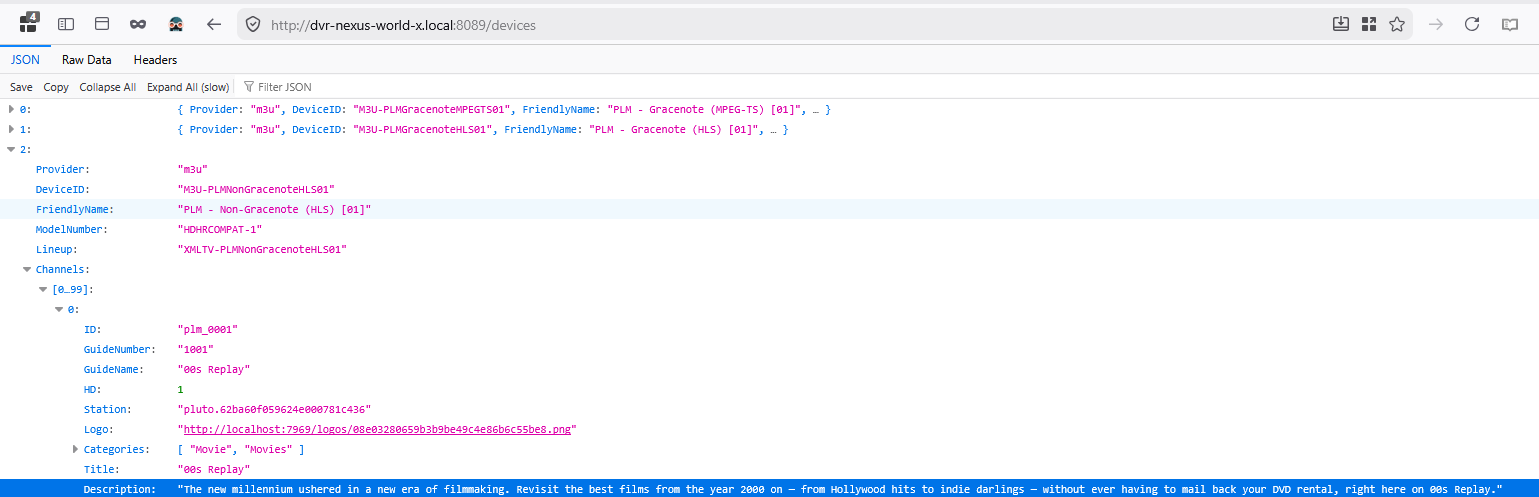Open the workspaces icon with badge 4
This screenshot has height=497, width=1539.
pyautogui.click(x=29, y=23)
